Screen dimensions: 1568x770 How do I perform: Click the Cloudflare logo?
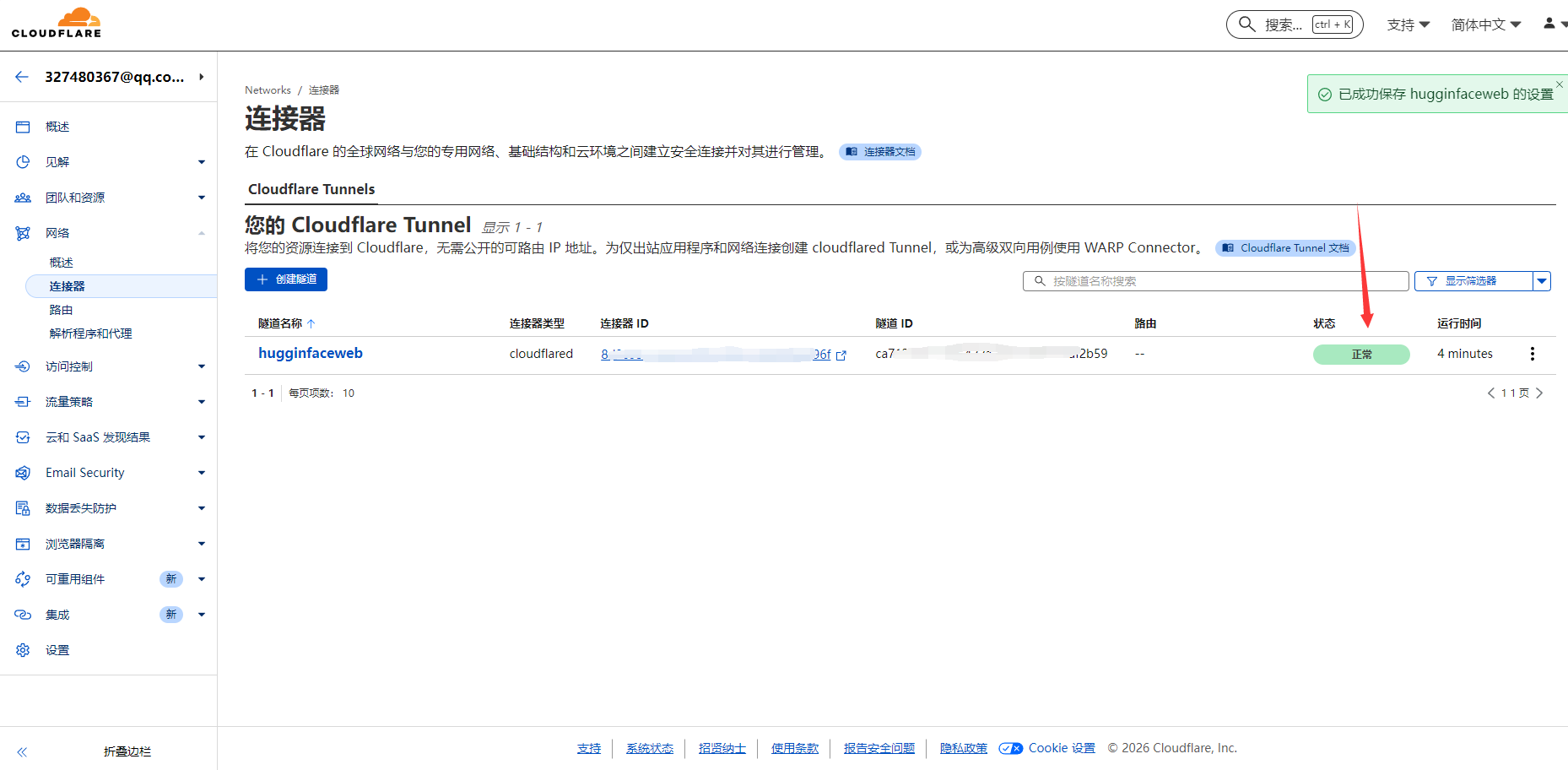(57, 23)
